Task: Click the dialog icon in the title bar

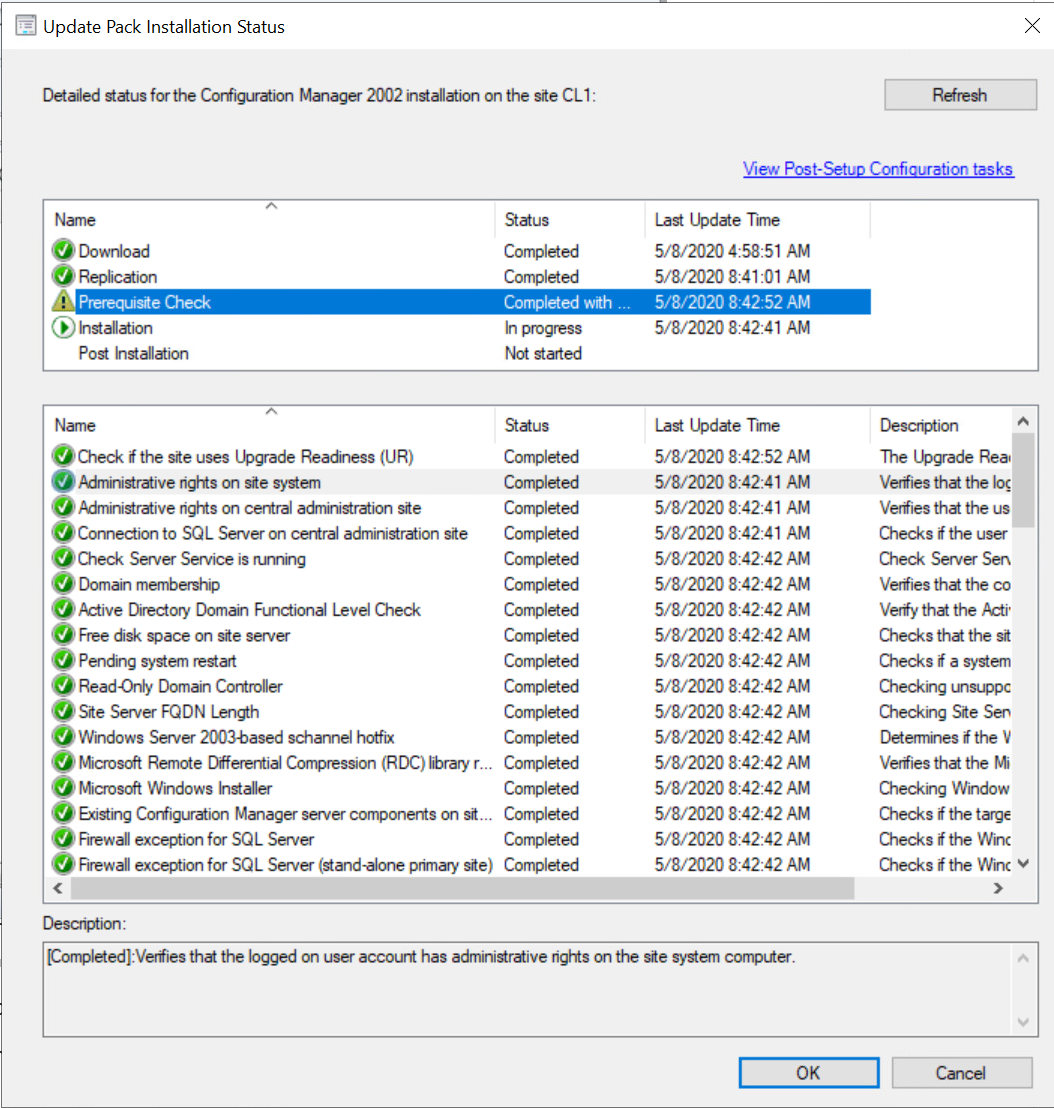Action: [x=26, y=26]
